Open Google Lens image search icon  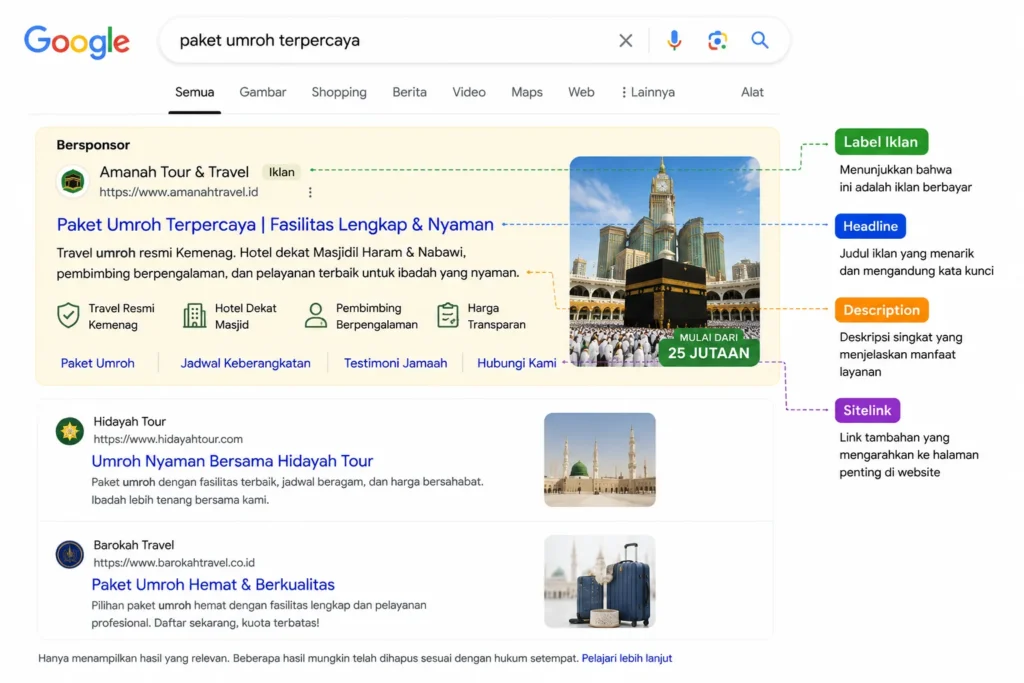tap(717, 40)
